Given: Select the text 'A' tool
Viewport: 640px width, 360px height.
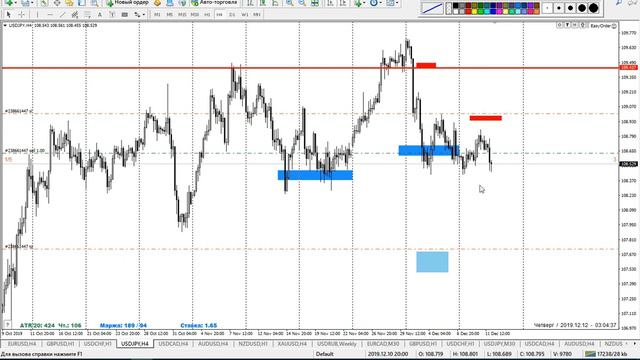Looking at the screenshot, I should coord(100,15).
